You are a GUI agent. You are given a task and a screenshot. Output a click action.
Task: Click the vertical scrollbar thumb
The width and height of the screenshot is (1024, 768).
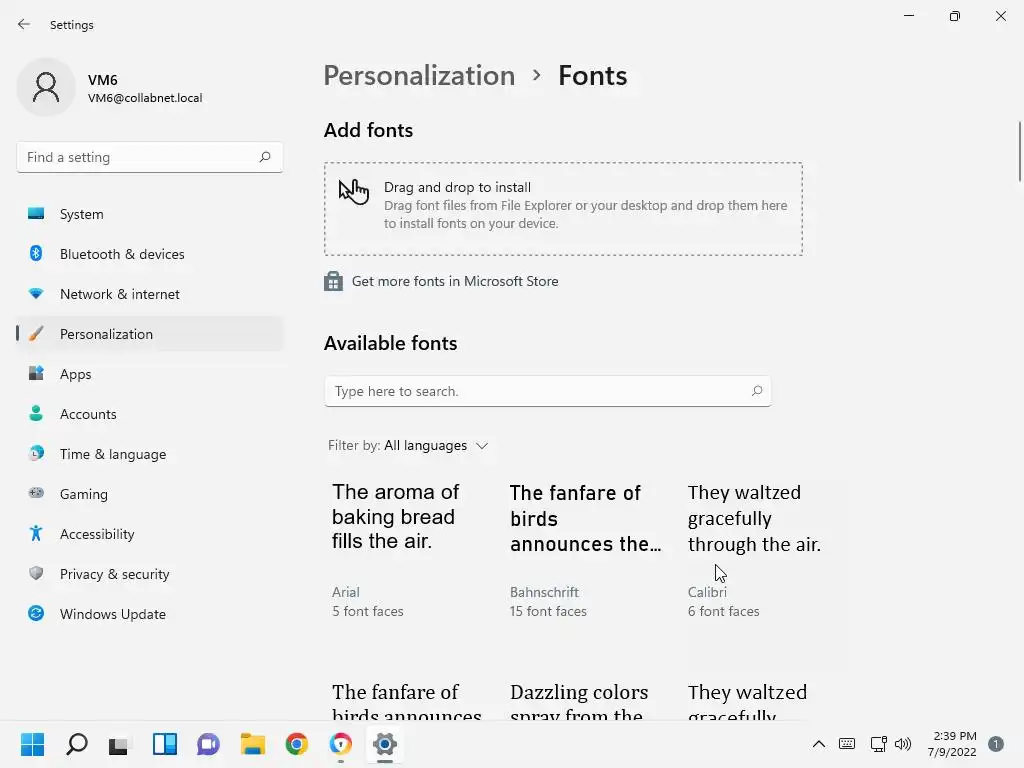[1019, 150]
